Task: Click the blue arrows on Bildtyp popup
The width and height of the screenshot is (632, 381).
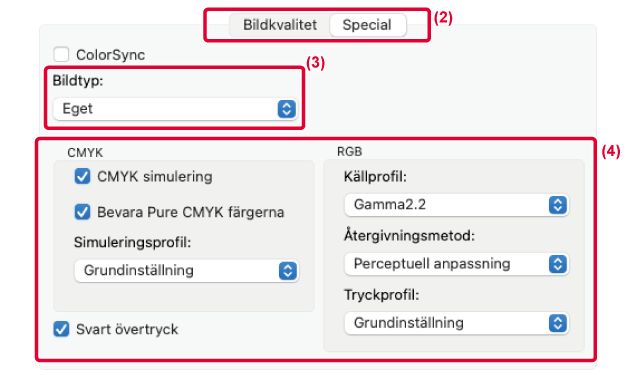Action: click(x=287, y=109)
